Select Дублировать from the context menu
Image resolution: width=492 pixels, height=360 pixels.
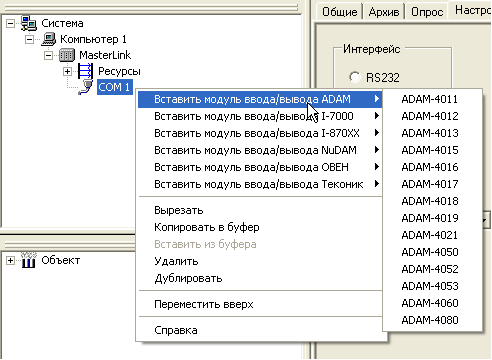coord(260,278)
